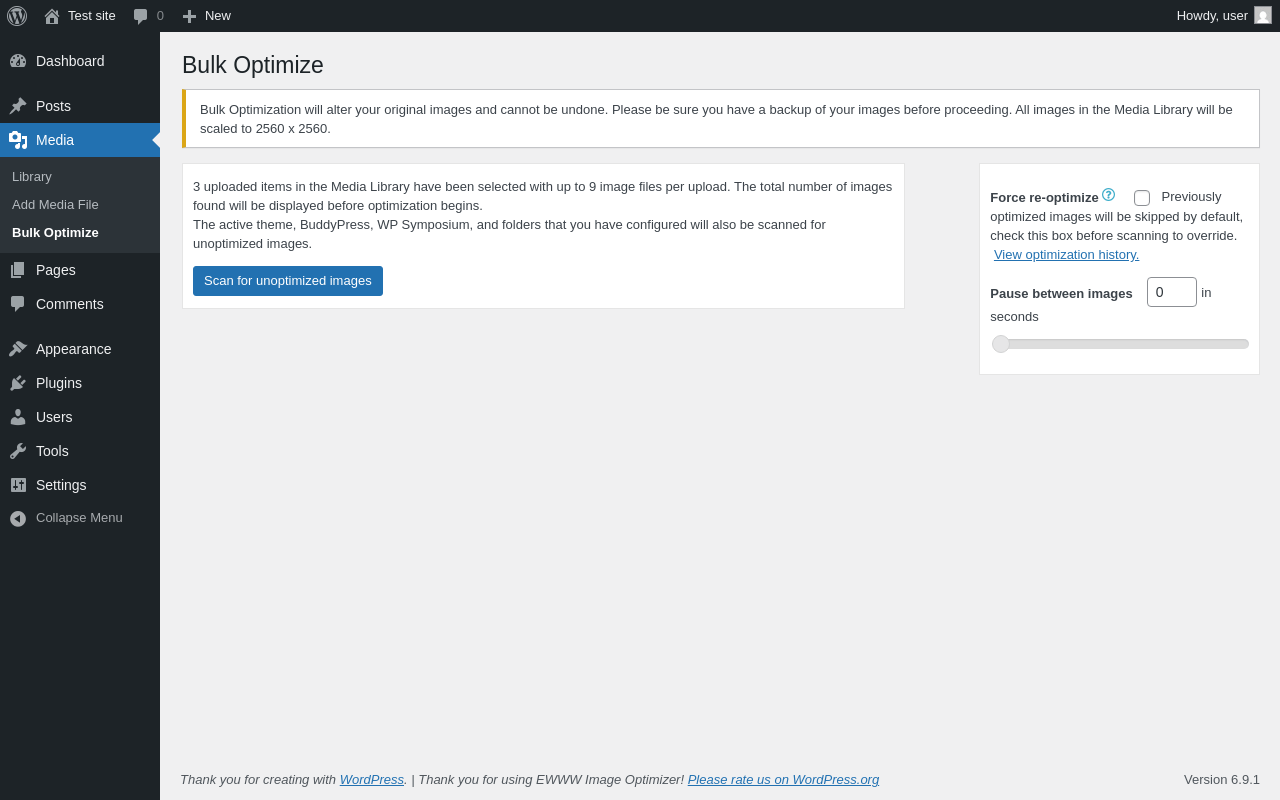1280x800 pixels.
Task: Open the user avatar in admin bar
Action: pyautogui.click(x=1263, y=16)
